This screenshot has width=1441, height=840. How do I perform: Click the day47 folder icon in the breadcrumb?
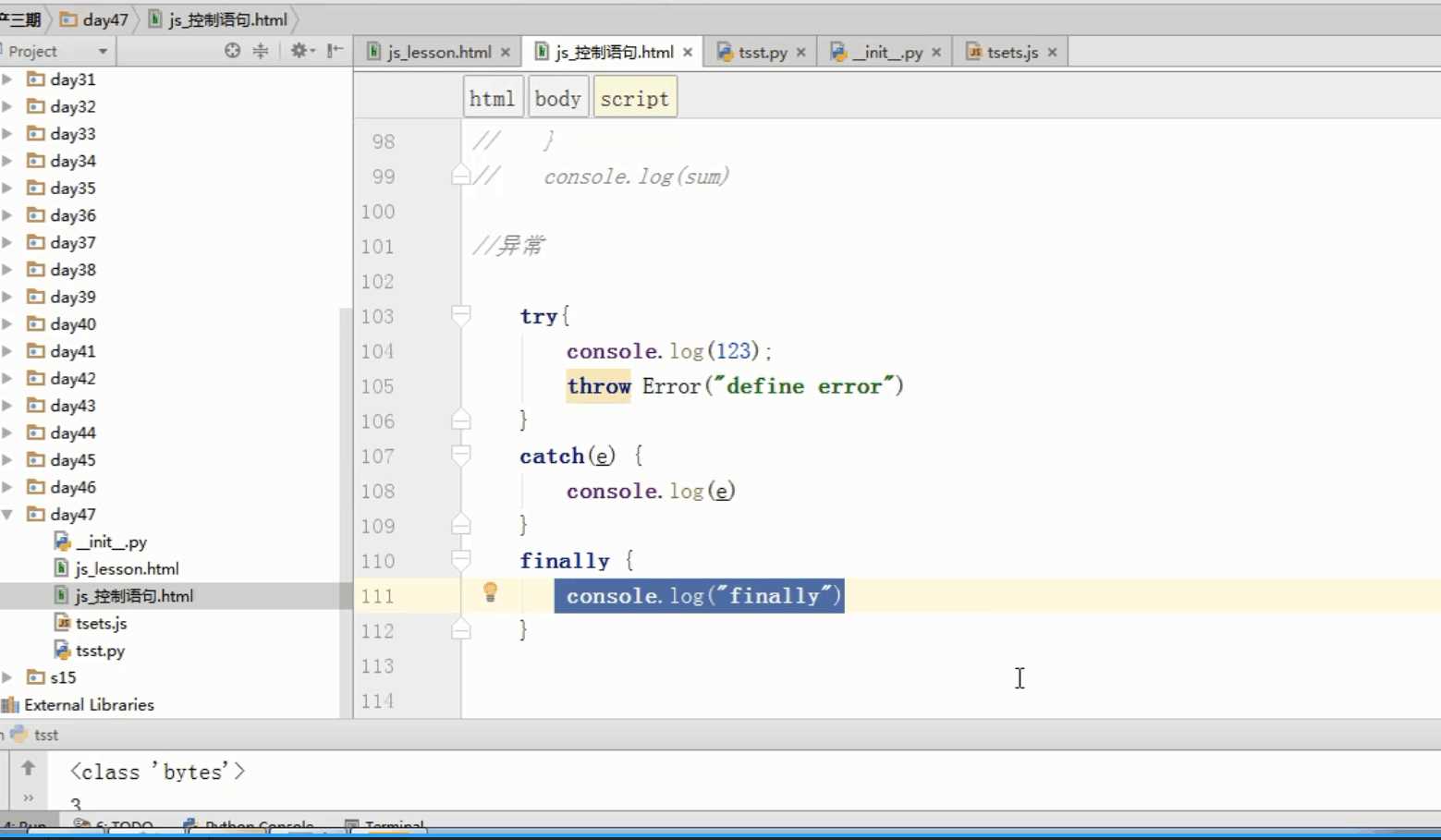pos(68,19)
